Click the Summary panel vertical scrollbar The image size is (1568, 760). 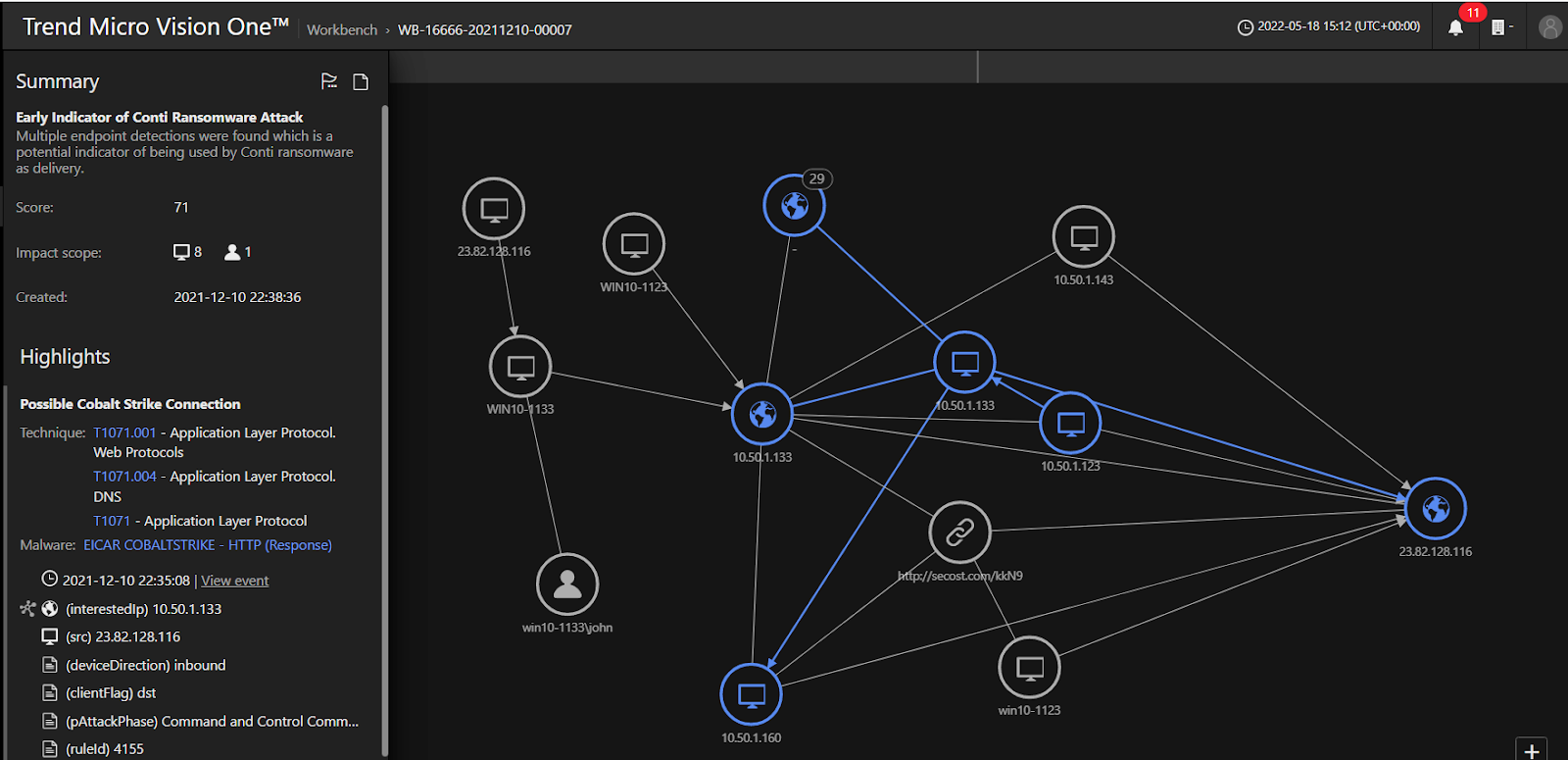[385, 431]
